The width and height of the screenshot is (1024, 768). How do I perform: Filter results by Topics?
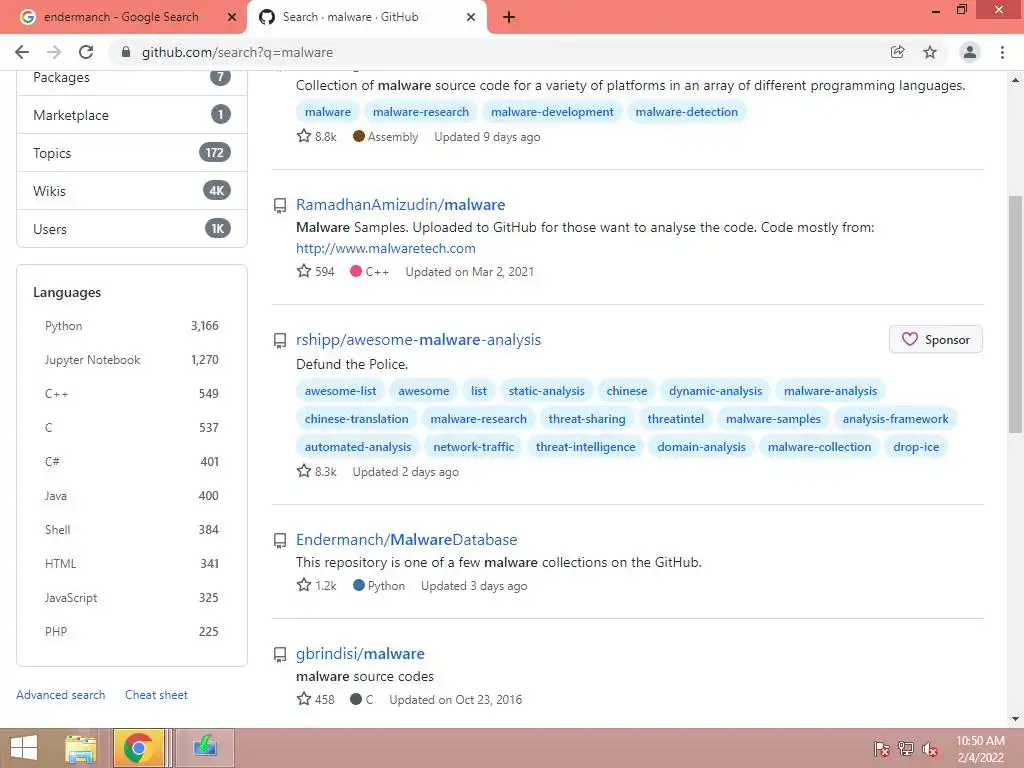click(132, 153)
